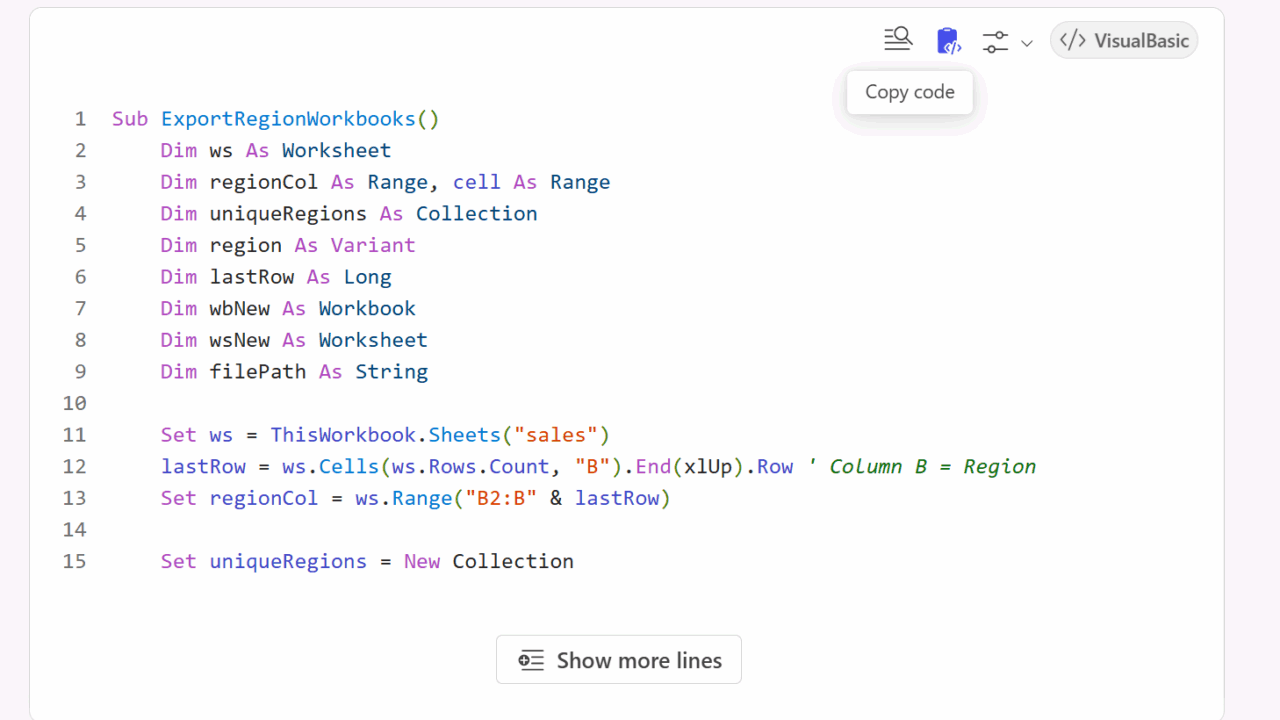Click the expand icon inside Show more lines
Viewport: 1280px width, 720px height.
point(531,660)
